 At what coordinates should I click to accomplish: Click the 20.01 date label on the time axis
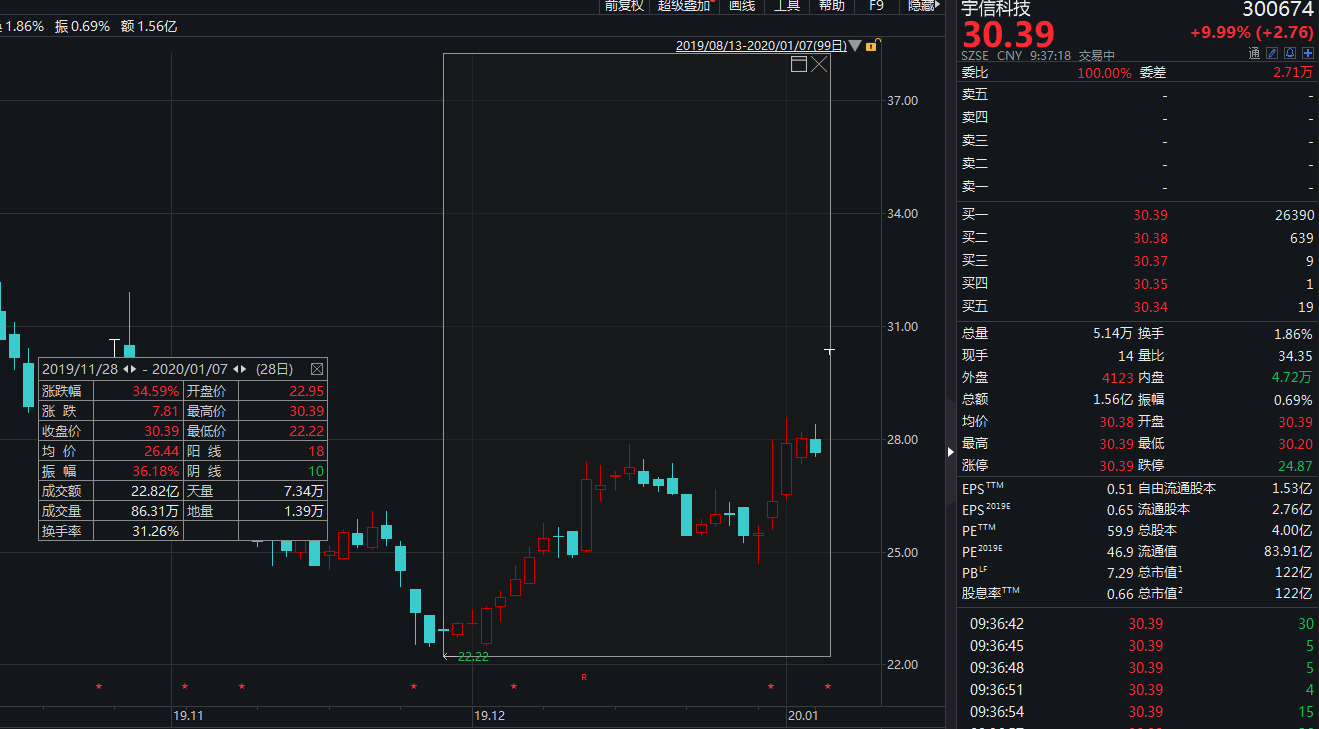pos(803,716)
